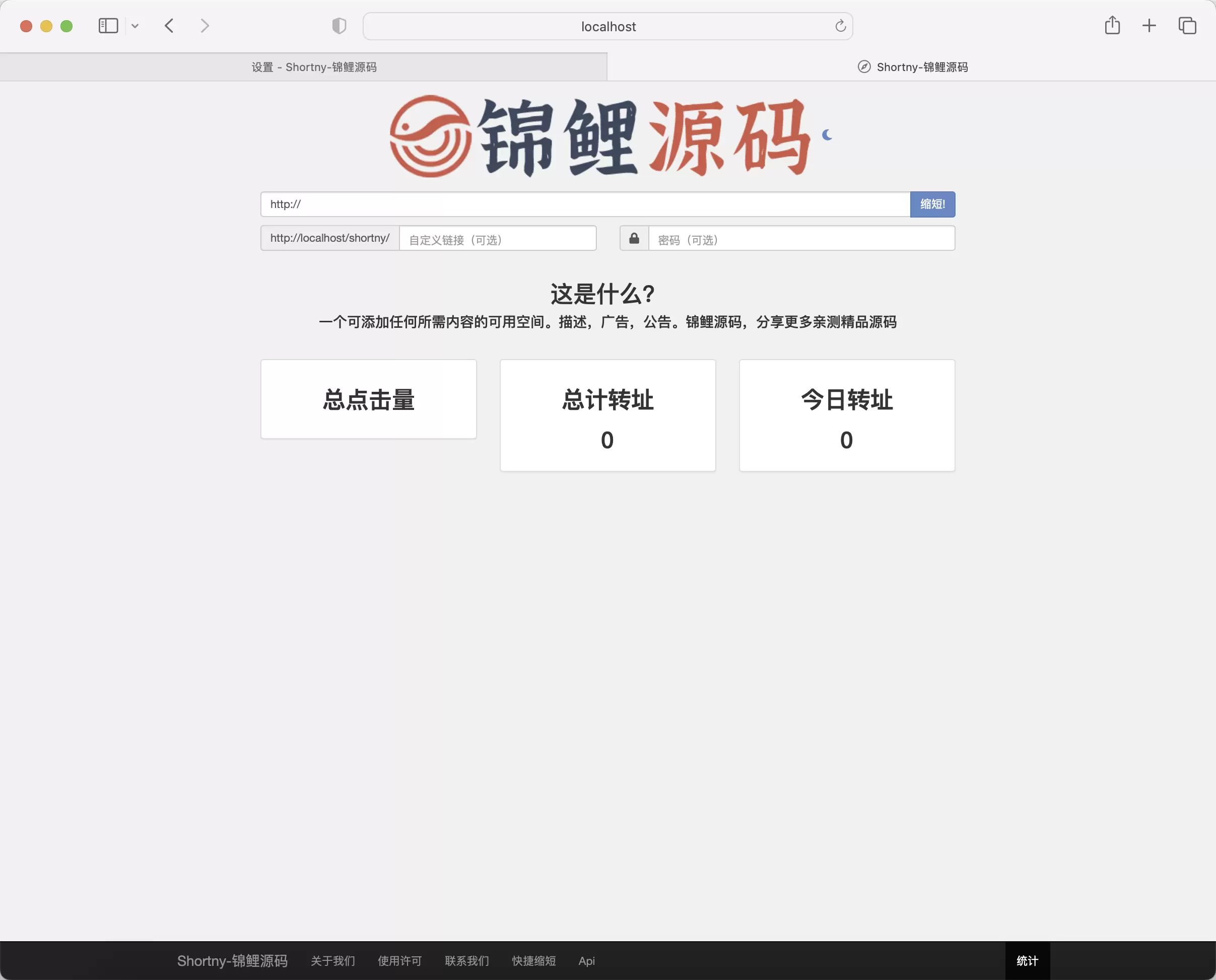Click the Safari sidebar toggle icon
1216x980 pixels.
(x=108, y=26)
